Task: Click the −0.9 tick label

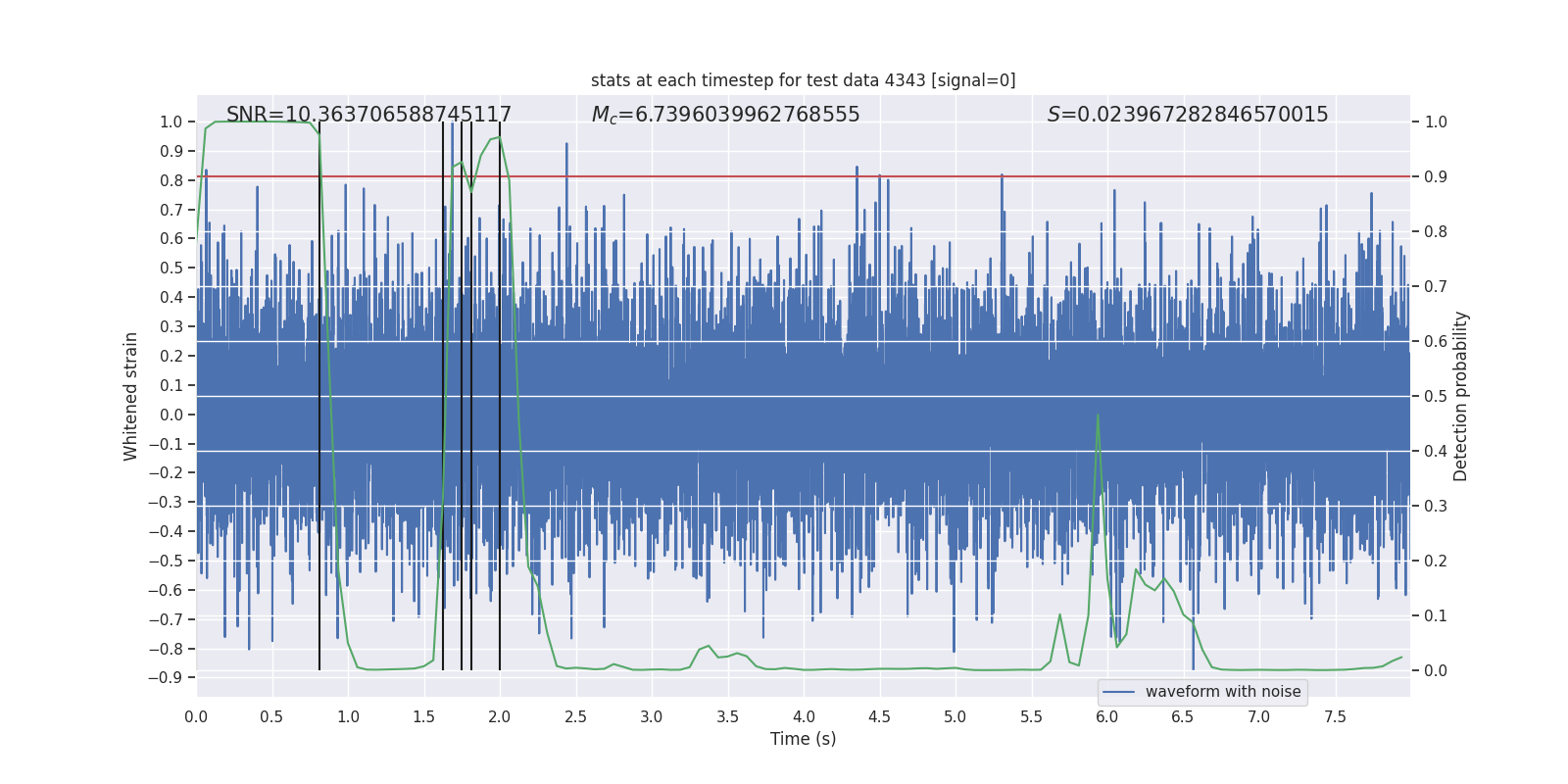Action: coord(166,678)
